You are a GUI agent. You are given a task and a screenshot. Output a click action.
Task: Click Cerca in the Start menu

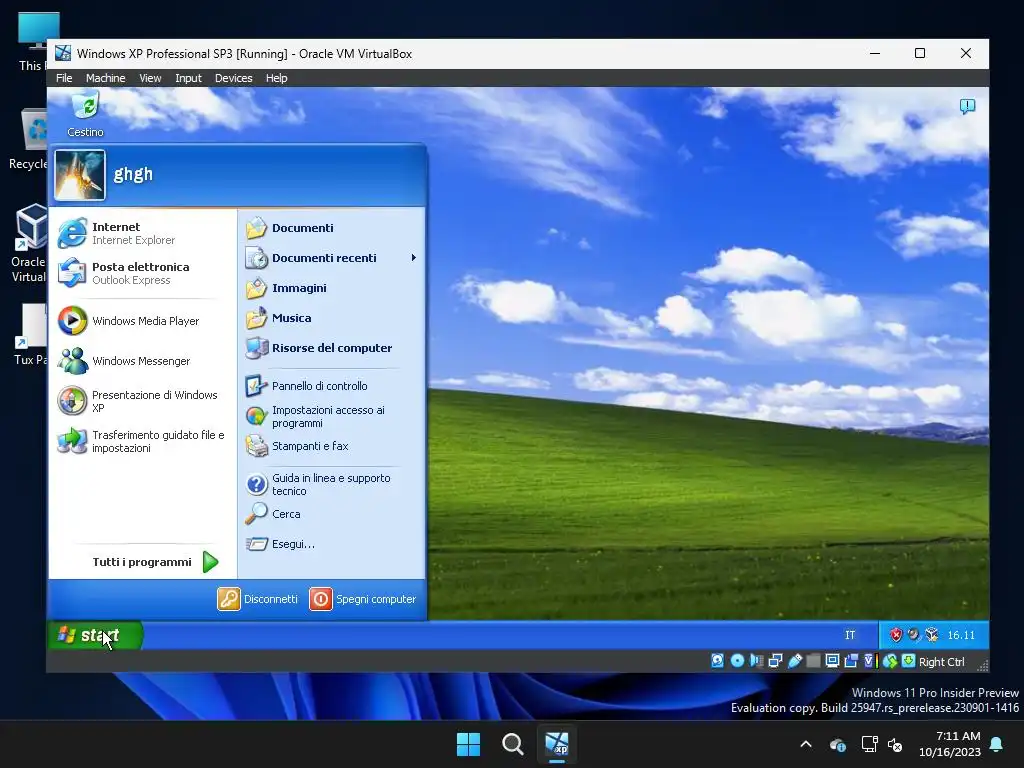tap(331, 514)
